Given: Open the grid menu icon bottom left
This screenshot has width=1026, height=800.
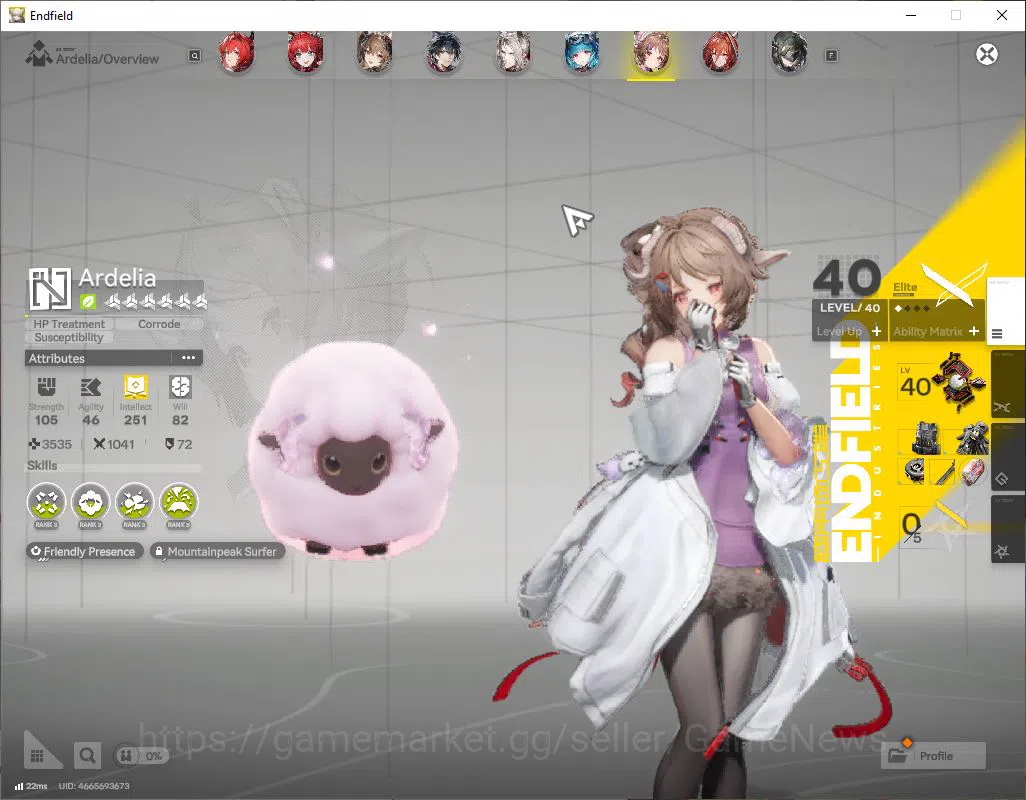Looking at the screenshot, I should tap(37, 756).
